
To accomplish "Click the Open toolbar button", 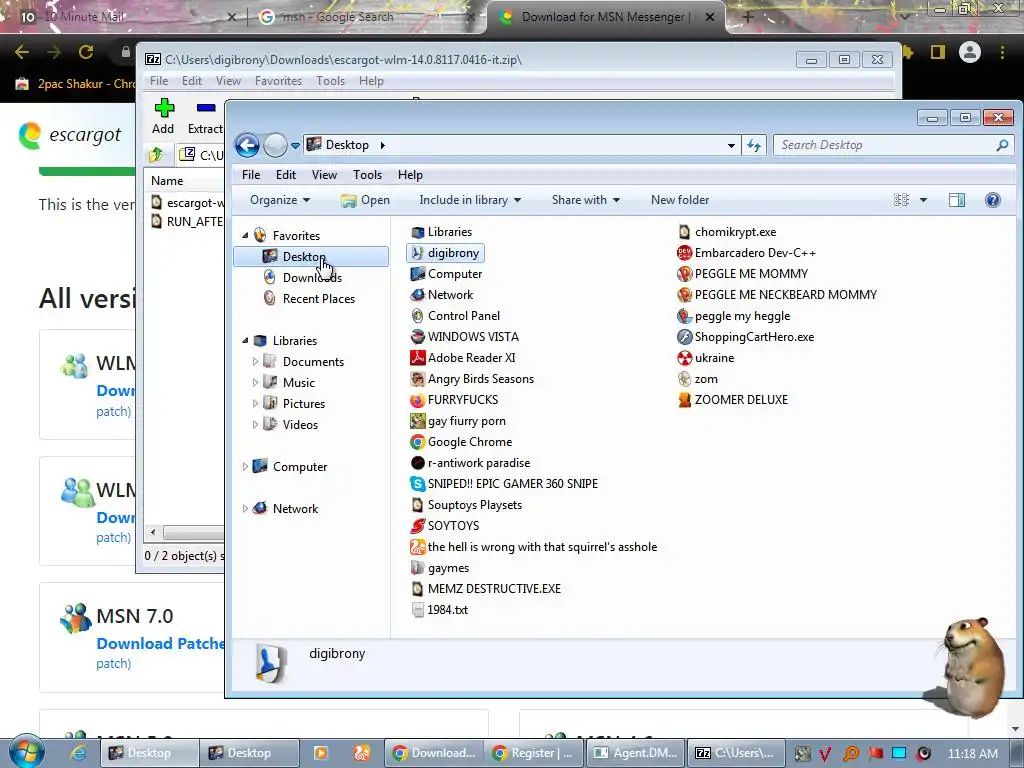I will 366,200.
